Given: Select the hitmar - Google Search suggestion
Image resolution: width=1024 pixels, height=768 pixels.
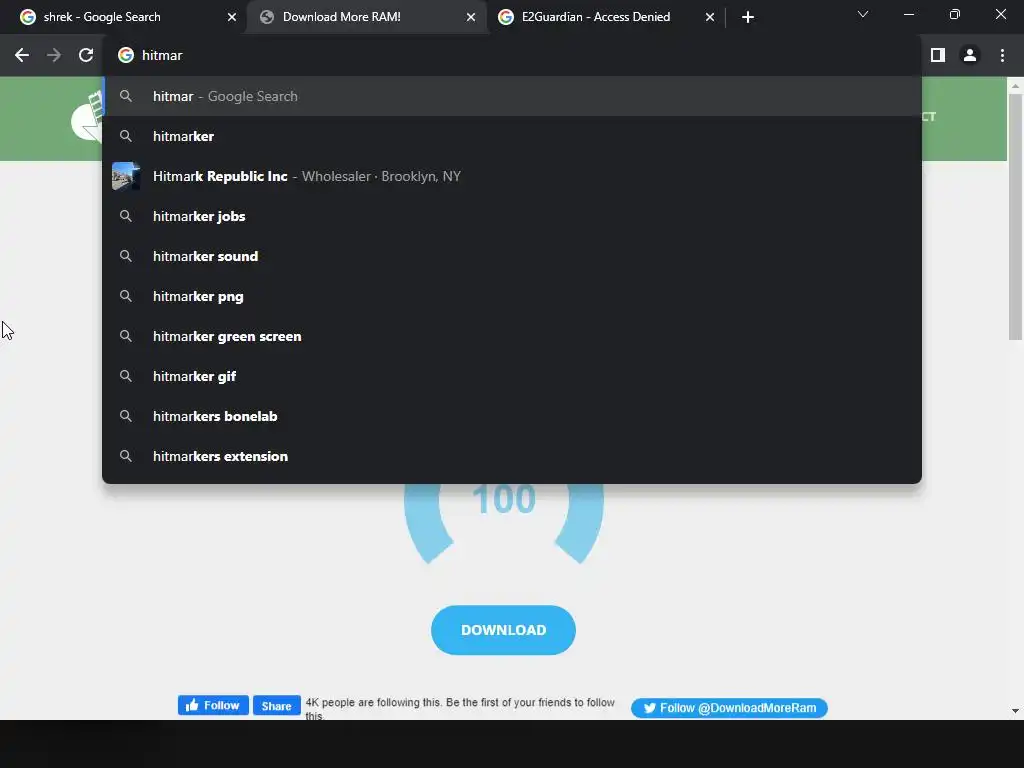Looking at the screenshot, I should point(513,97).
